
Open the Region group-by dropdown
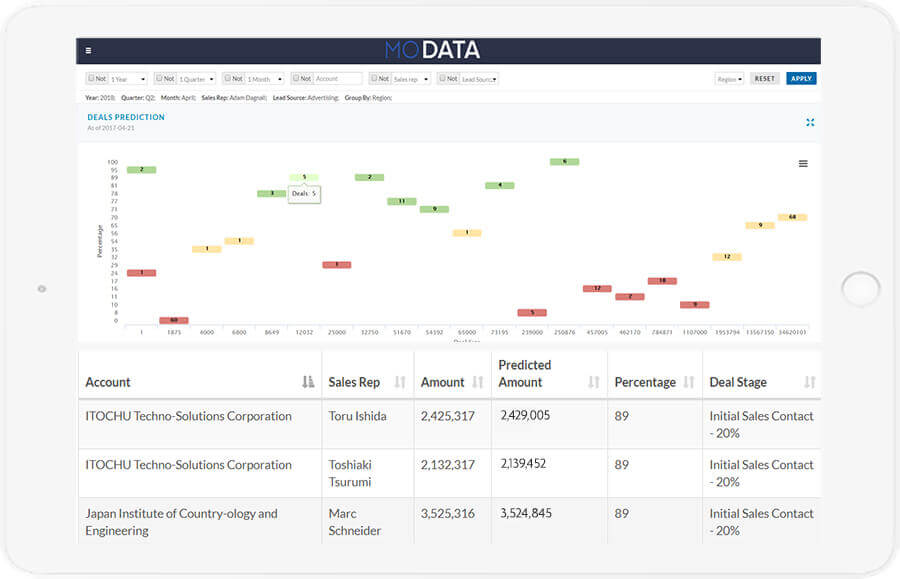pos(729,78)
